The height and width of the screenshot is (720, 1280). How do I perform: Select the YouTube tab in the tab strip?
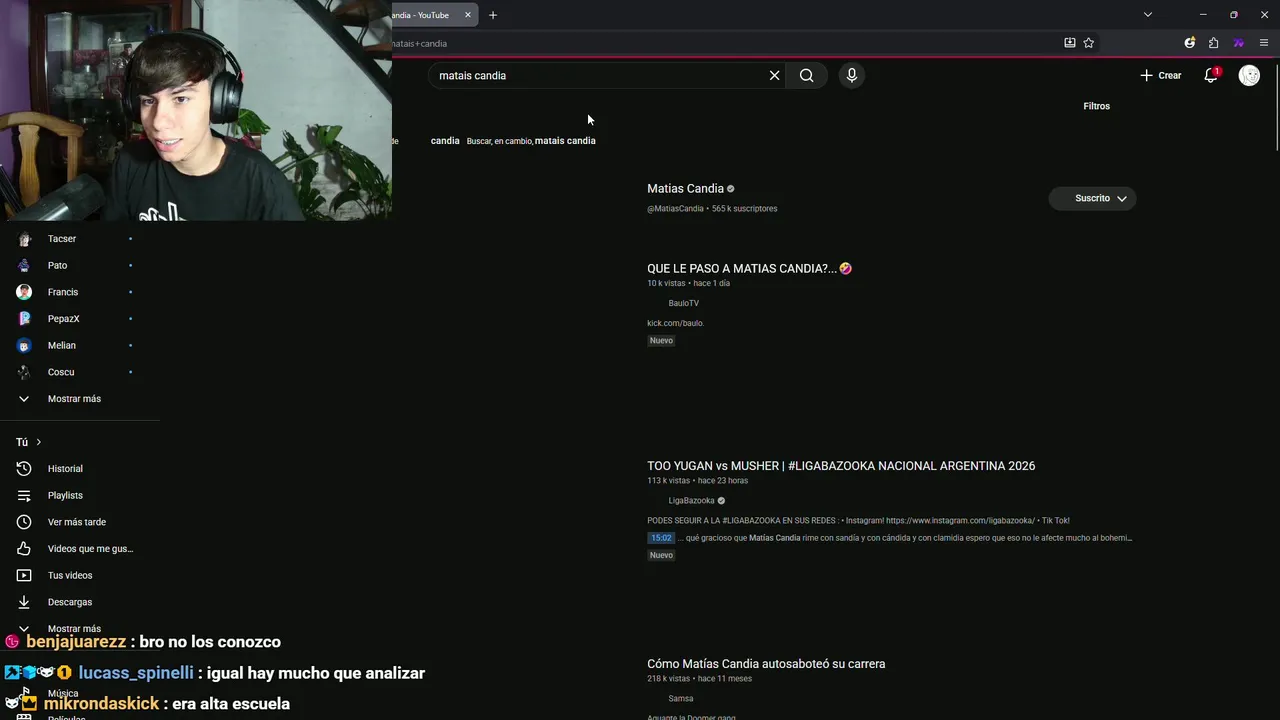coord(425,15)
